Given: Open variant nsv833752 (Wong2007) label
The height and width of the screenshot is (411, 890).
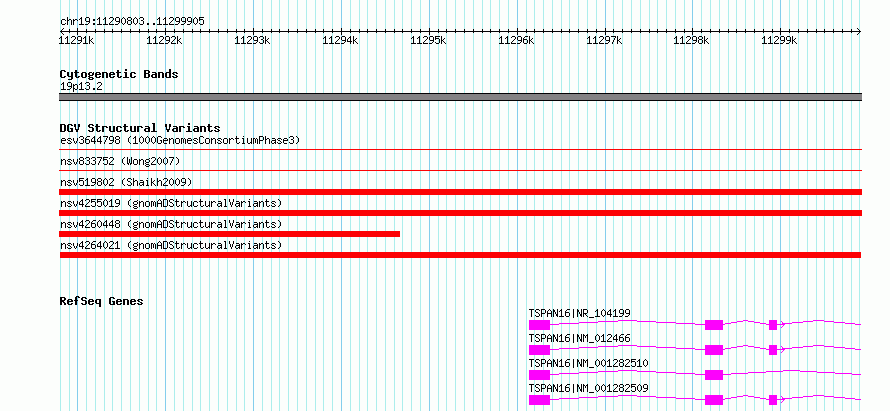Looking at the screenshot, I should [120, 162].
